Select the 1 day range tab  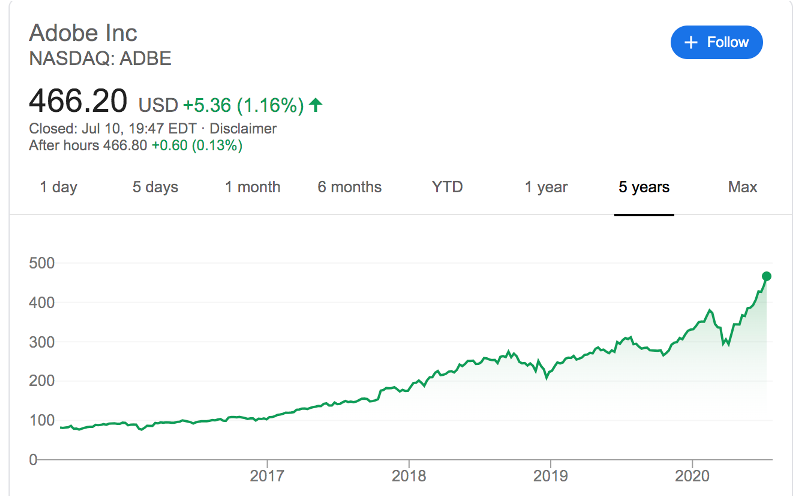pyautogui.click(x=59, y=187)
